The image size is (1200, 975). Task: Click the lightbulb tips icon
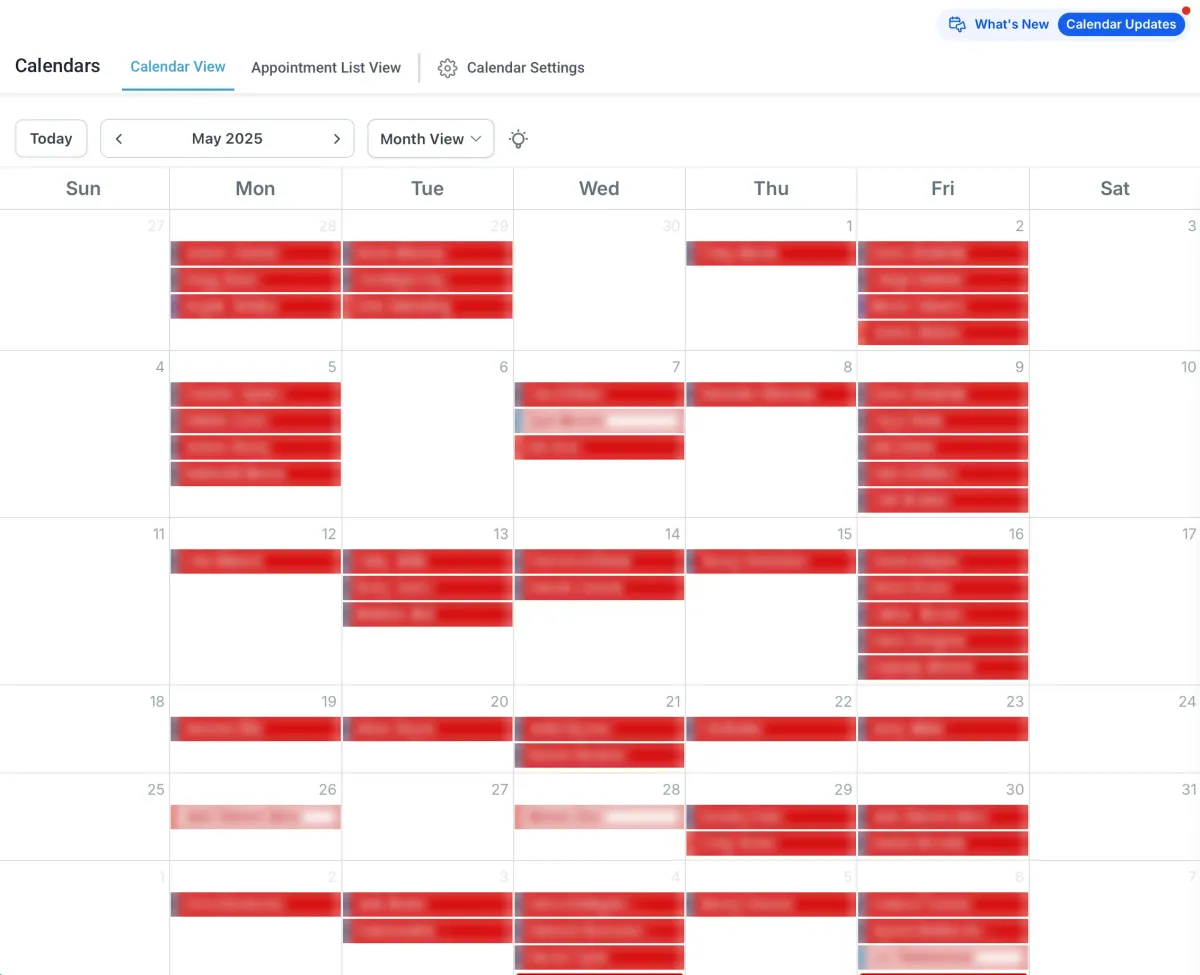click(x=518, y=139)
